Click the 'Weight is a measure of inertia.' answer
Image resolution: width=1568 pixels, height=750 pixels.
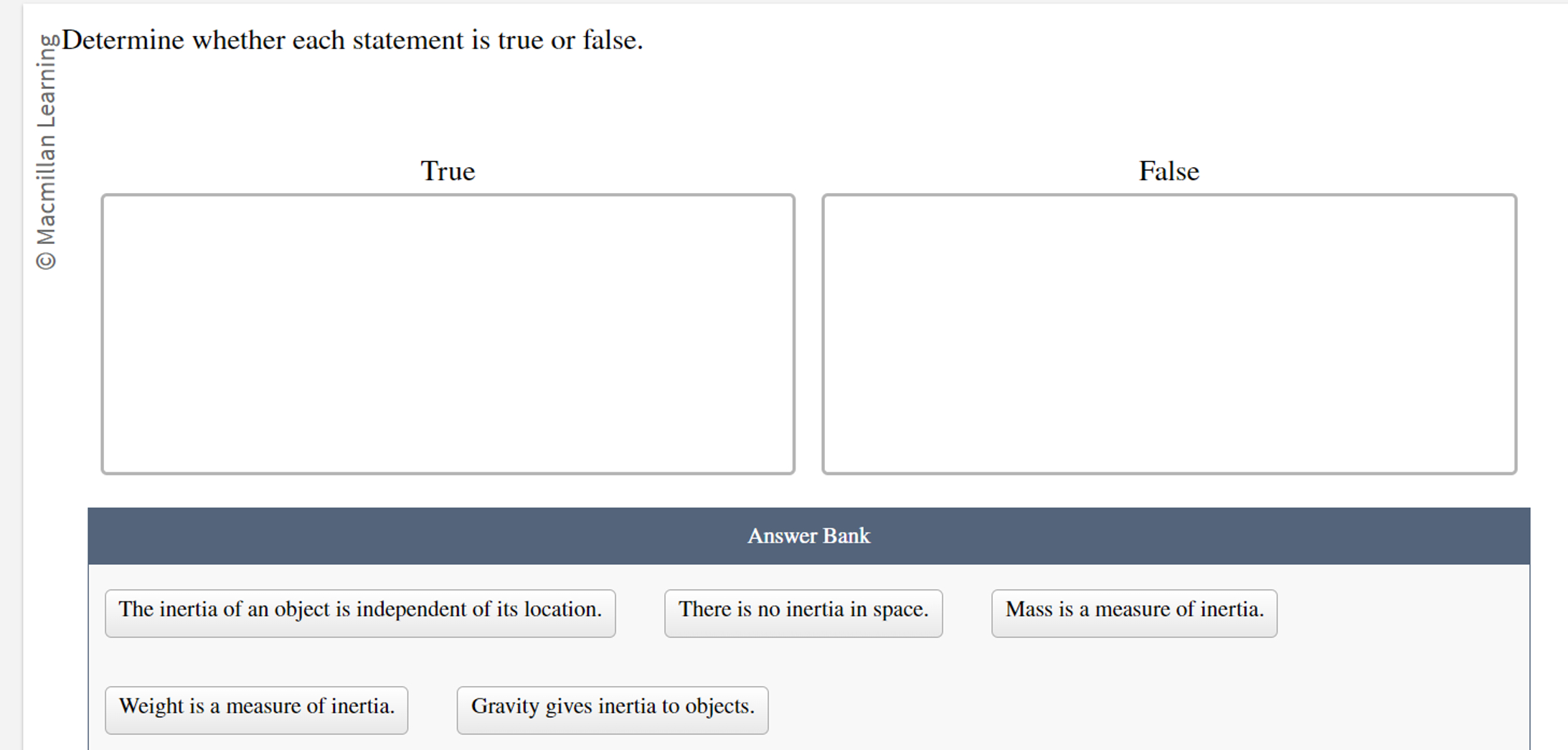(x=256, y=709)
